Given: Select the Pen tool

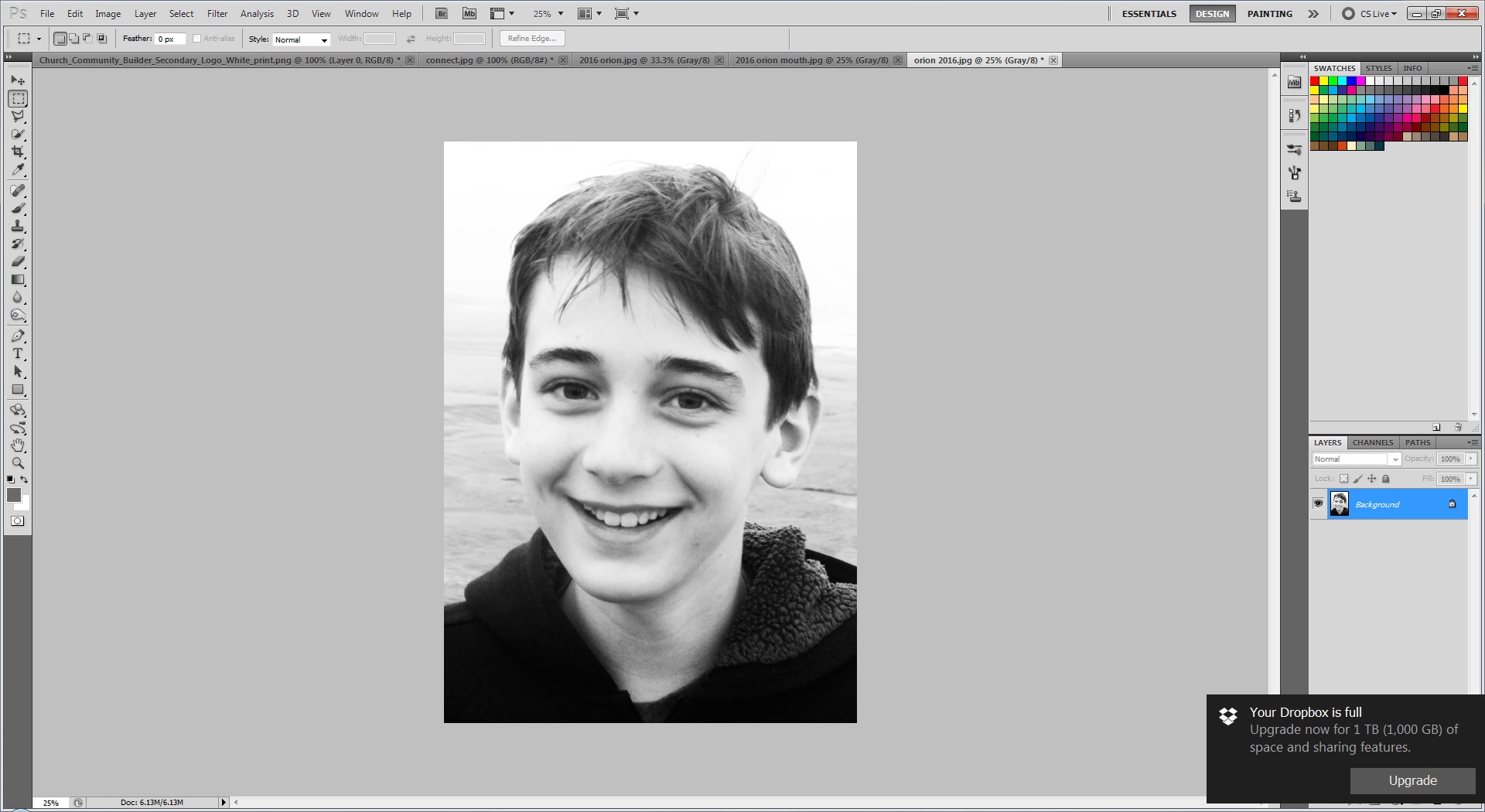Looking at the screenshot, I should tap(18, 336).
